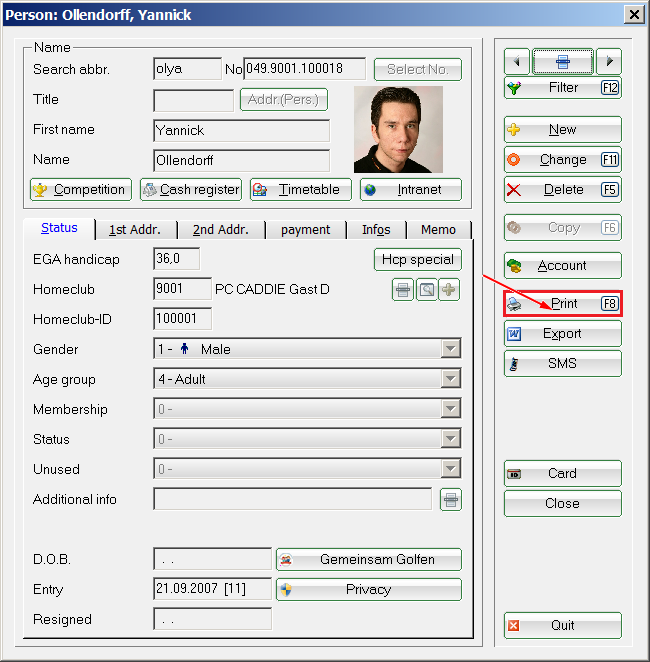
Task: Click the EGA handicap field
Action: (x=176, y=259)
